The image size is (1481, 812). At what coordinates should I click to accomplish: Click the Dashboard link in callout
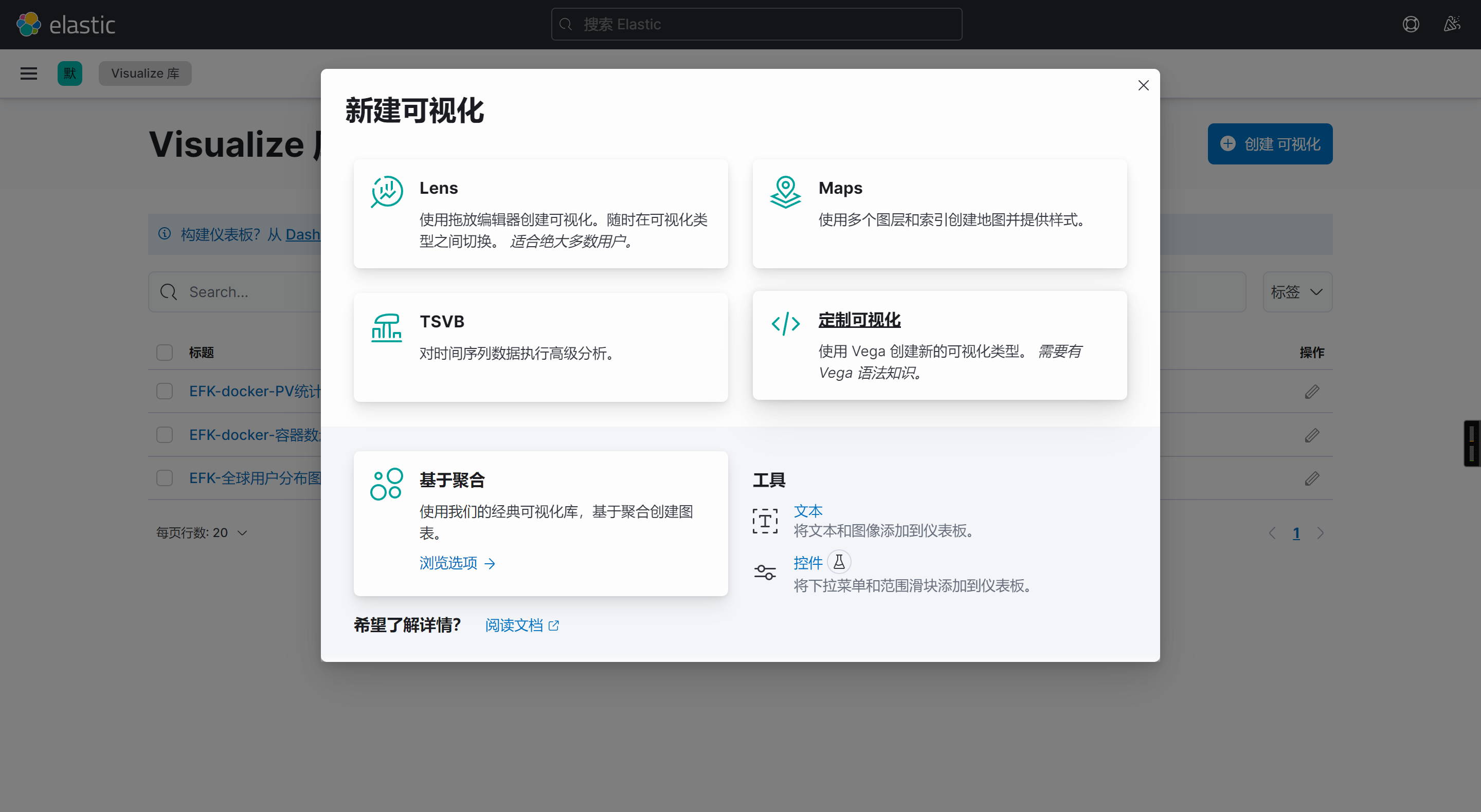(303, 234)
